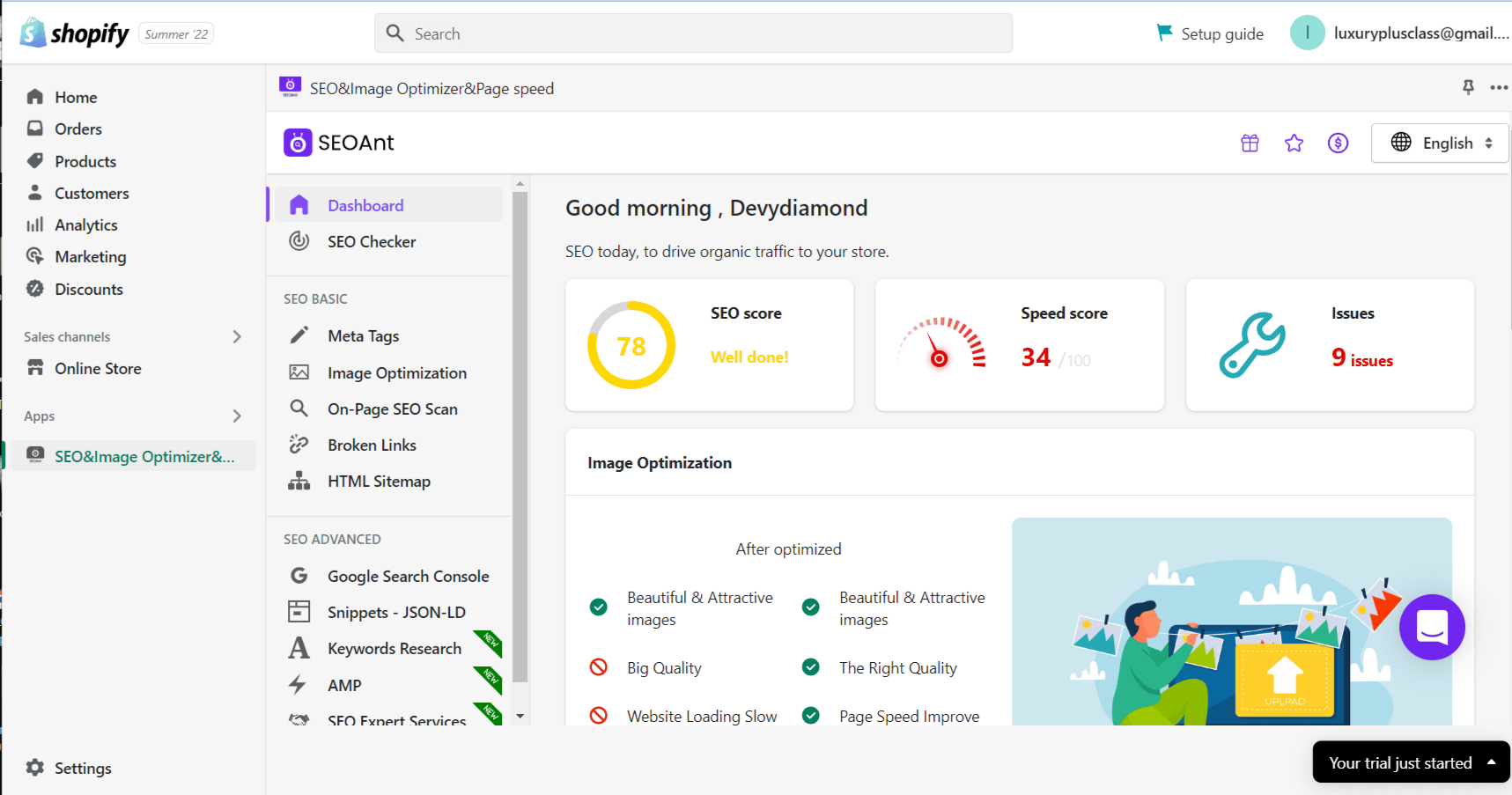This screenshot has height=795, width=1512.
Task: Click the dollar pricing icon
Action: point(1338,143)
